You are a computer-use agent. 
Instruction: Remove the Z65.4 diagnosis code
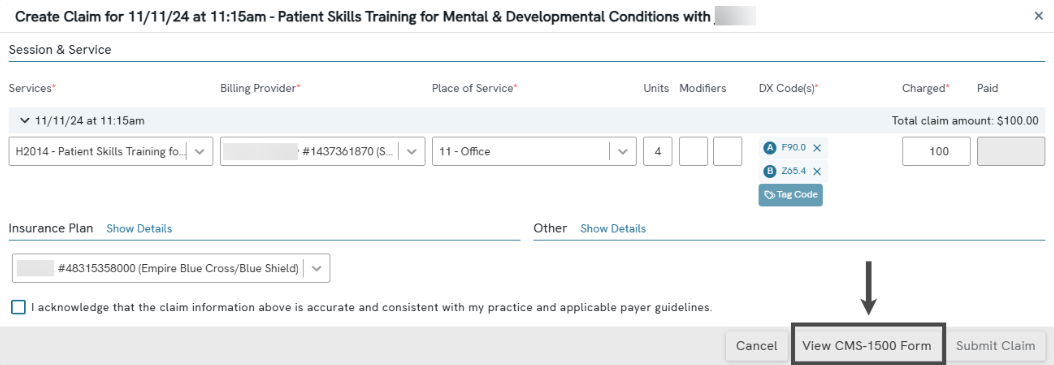click(817, 171)
